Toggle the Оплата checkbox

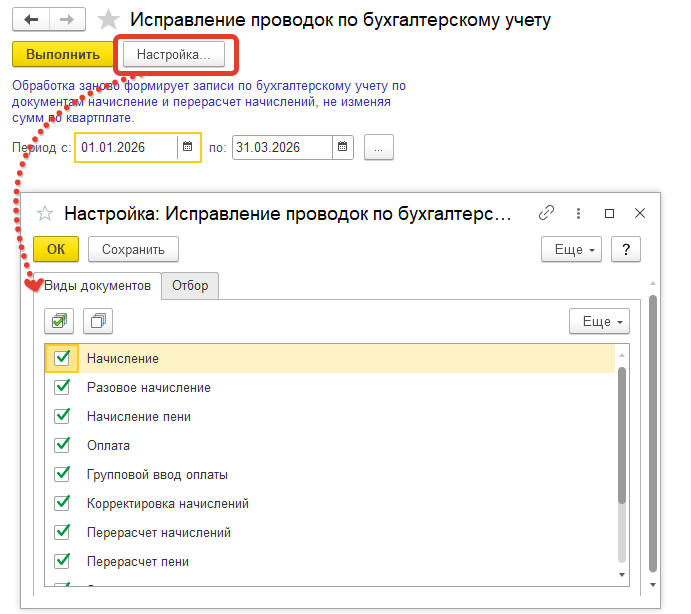[62, 445]
